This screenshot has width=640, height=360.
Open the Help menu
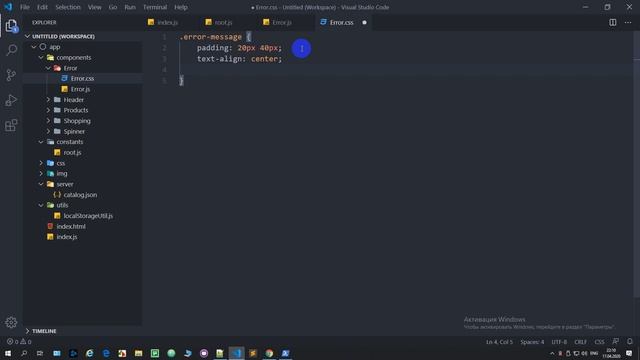pos(181,7)
